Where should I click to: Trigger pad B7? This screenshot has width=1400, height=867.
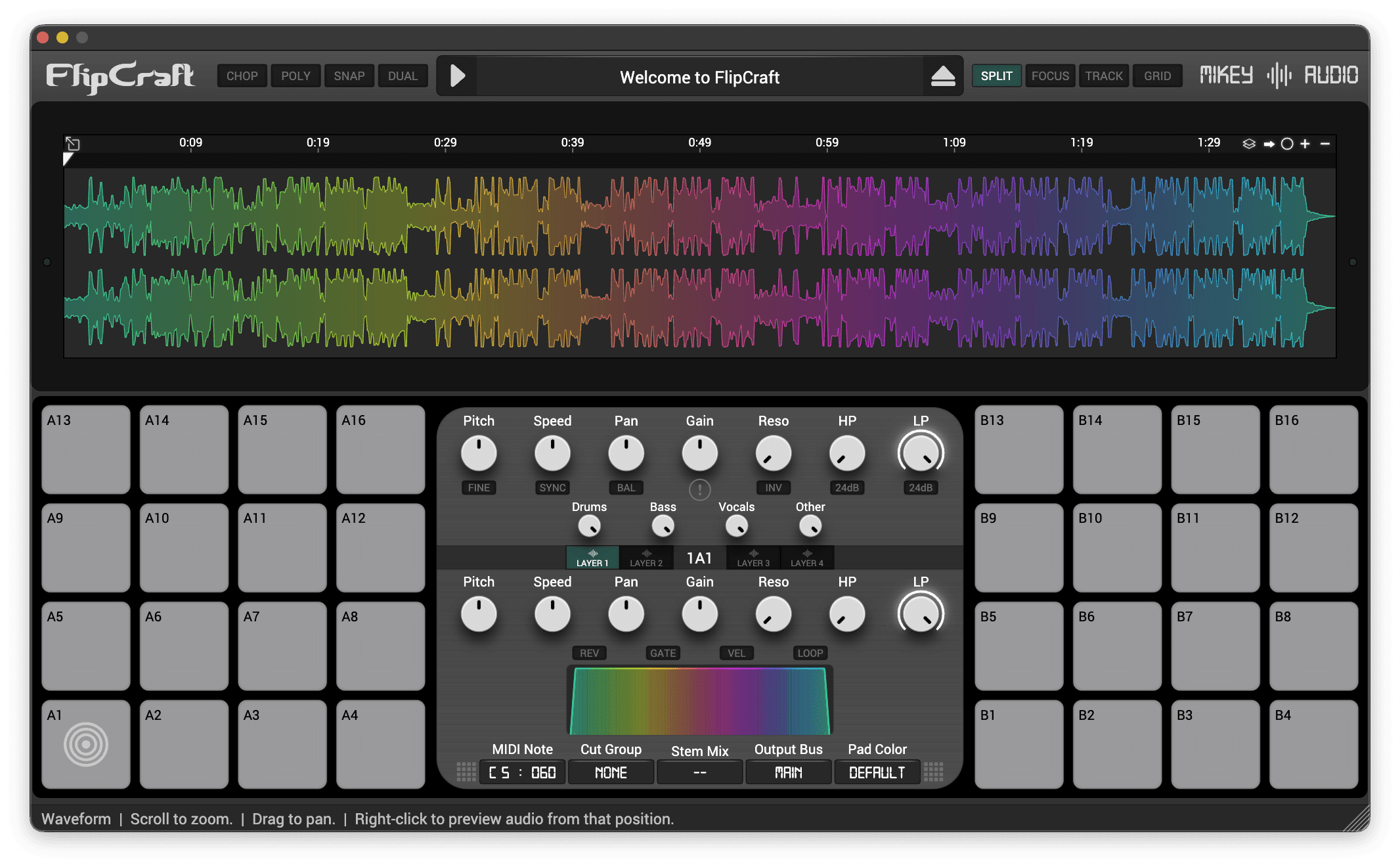pos(1215,646)
